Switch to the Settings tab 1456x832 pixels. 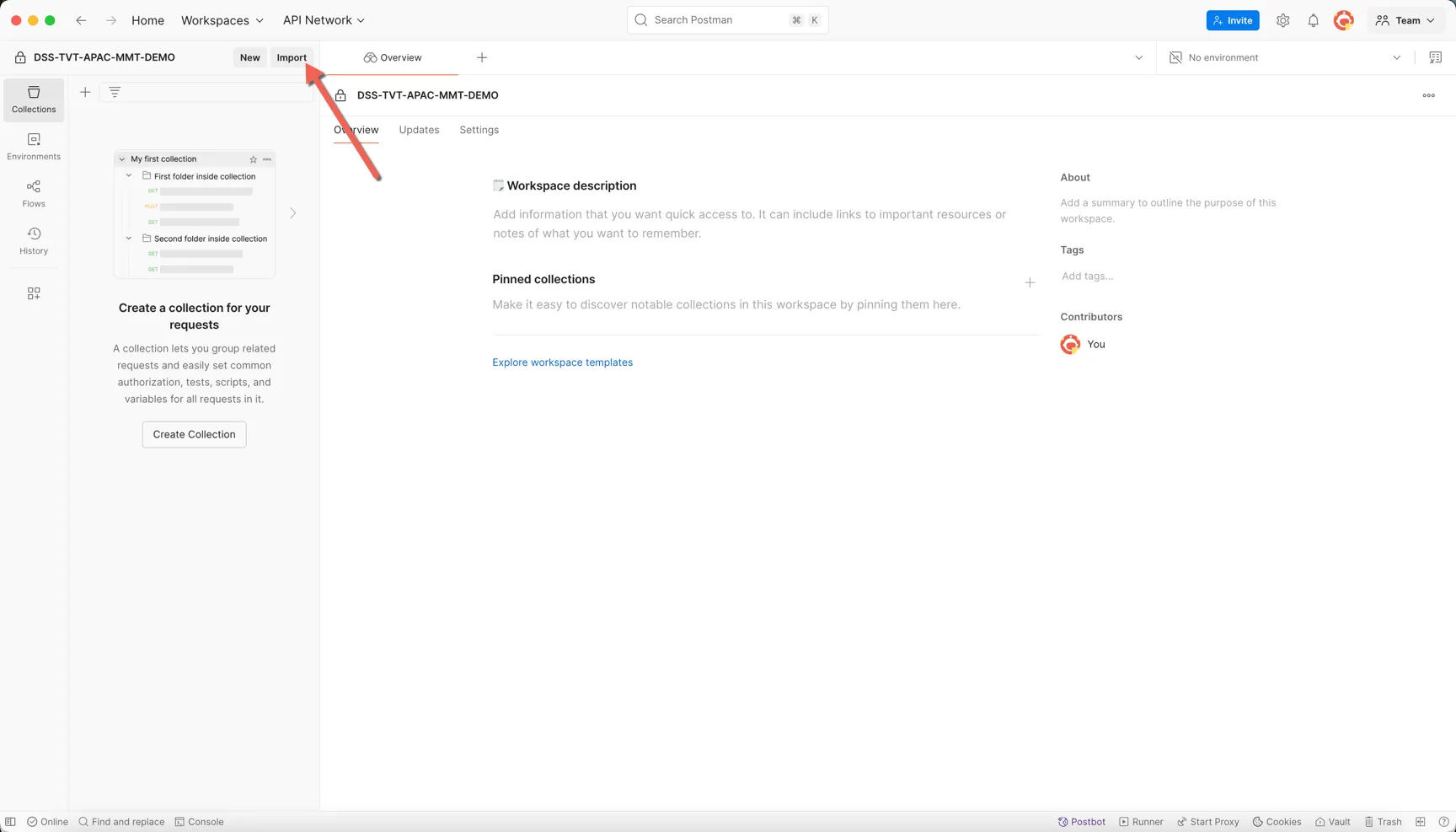pyautogui.click(x=479, y=130)
